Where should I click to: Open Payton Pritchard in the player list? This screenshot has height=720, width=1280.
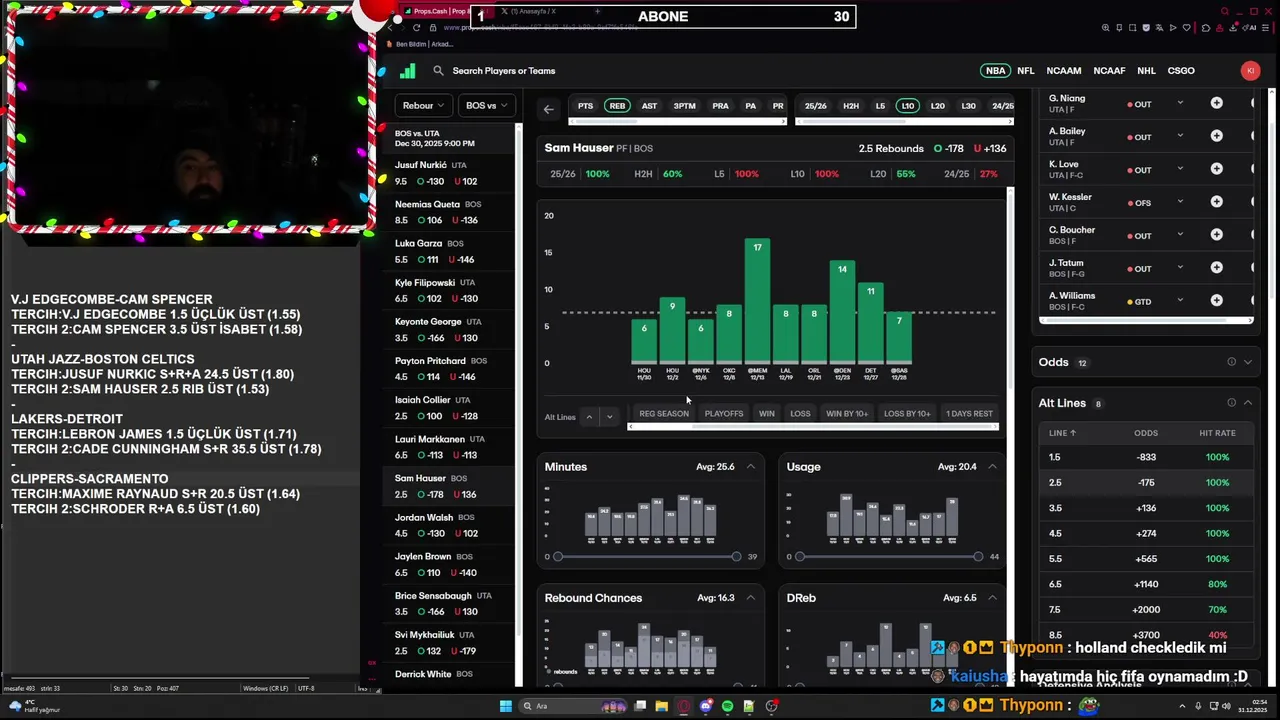point(448,368)
